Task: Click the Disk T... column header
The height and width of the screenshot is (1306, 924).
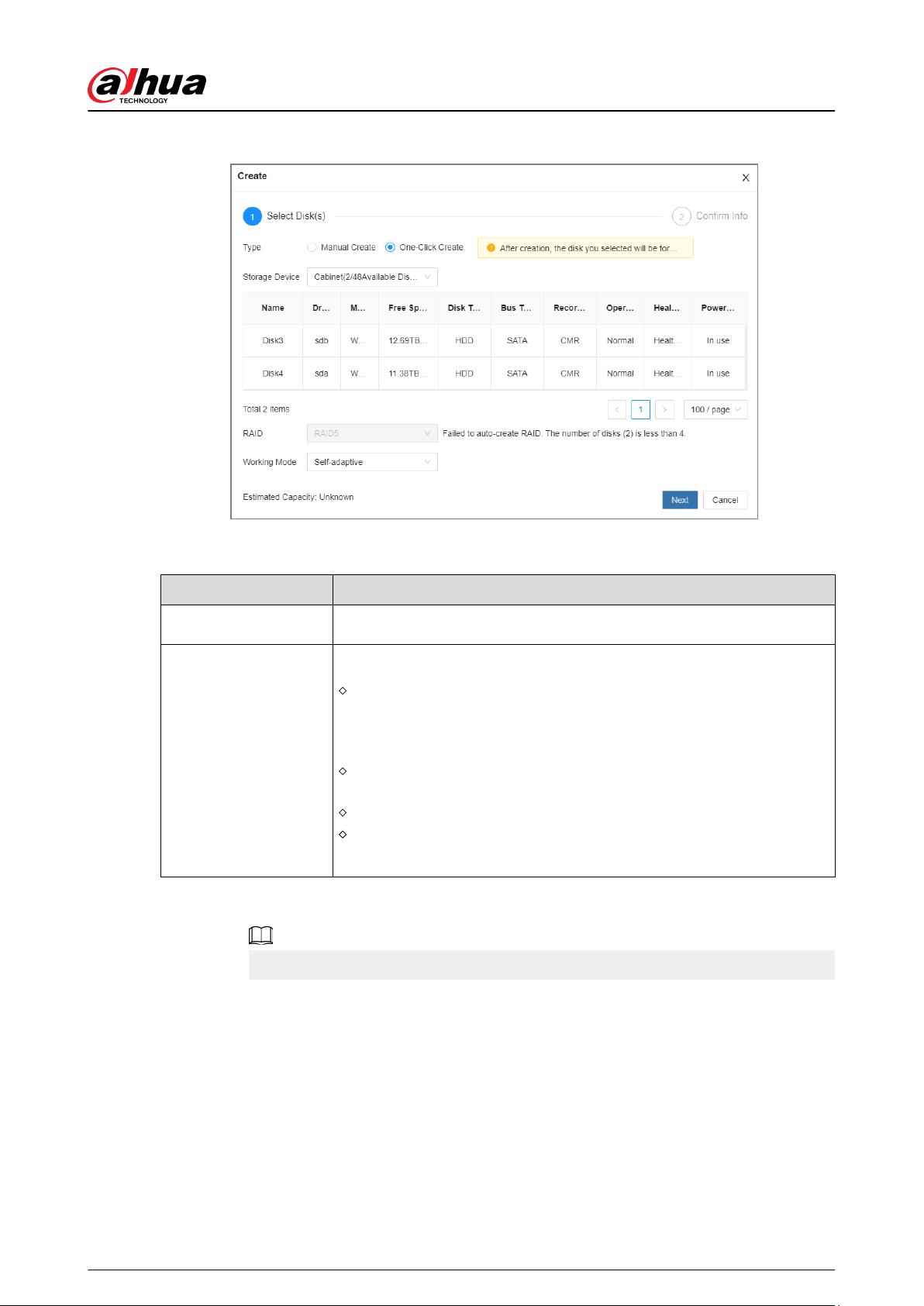Action: (x=464, y=308)
